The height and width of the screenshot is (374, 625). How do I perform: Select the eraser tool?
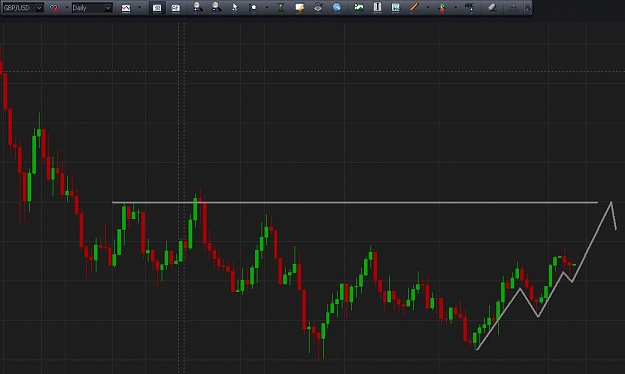coord(492,7)
